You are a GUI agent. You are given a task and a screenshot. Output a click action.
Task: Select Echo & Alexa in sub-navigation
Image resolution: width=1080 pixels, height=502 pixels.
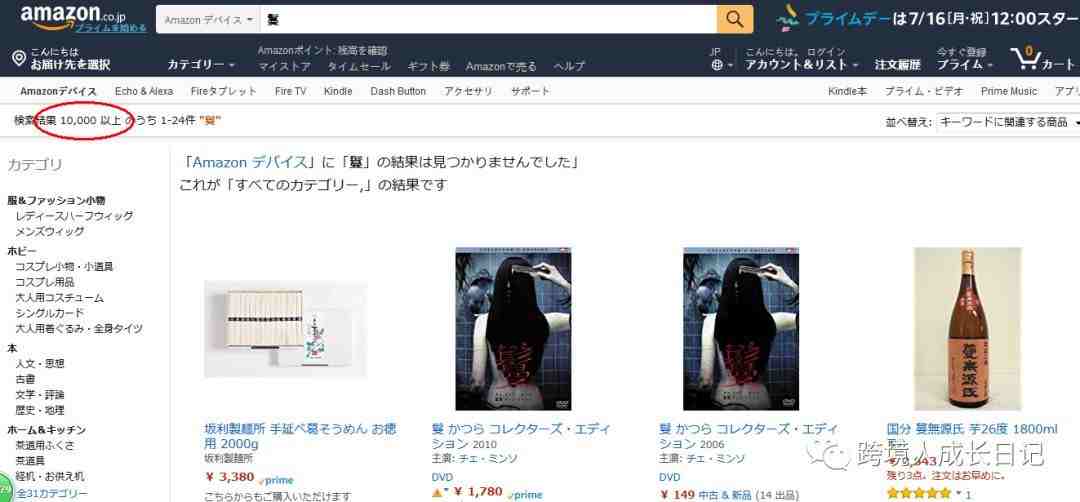(144, 91)
